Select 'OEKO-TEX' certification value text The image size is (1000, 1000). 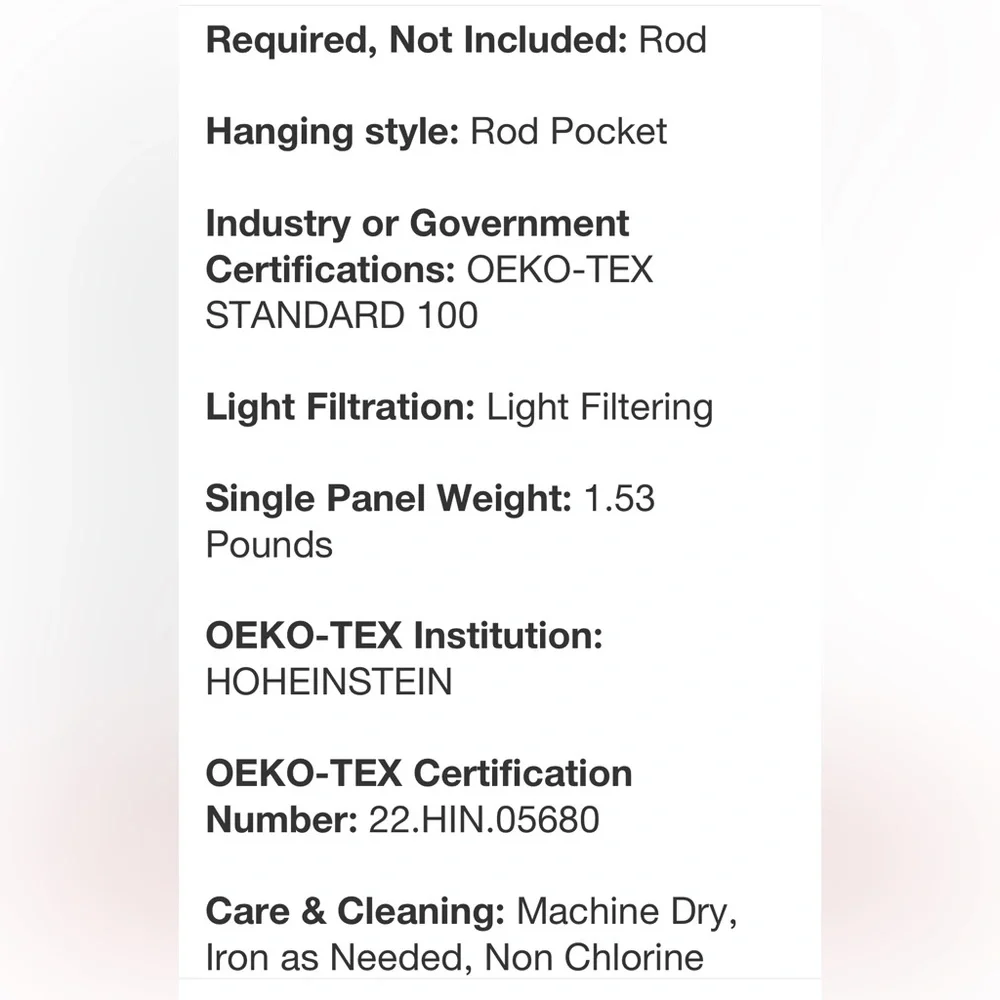tap(560, 270)
